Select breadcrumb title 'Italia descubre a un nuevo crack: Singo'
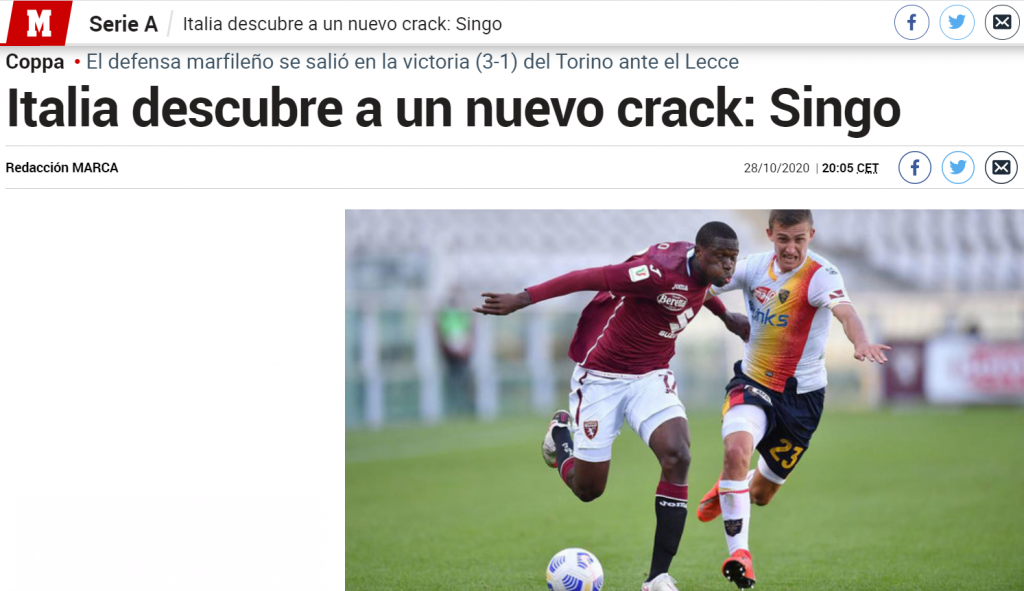Viewport: 1024px width, 591px height. point(342,24)
